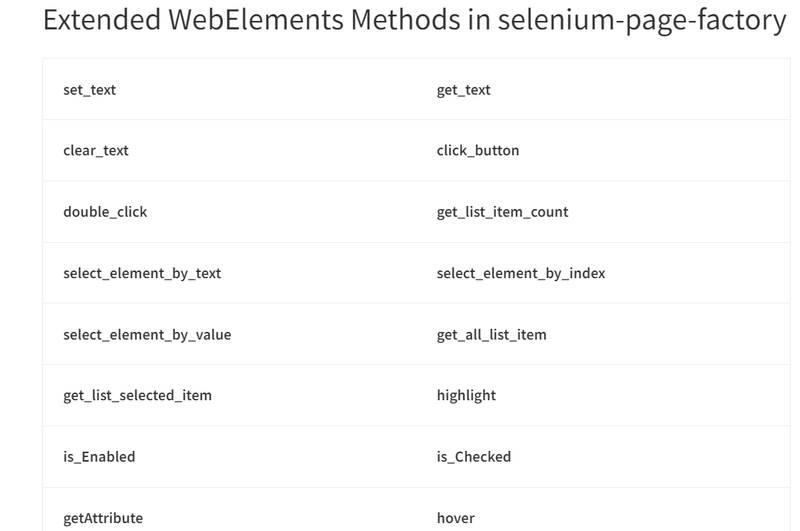Select the select_element_by_index cell
800x531 pixels.
point(520,273)
